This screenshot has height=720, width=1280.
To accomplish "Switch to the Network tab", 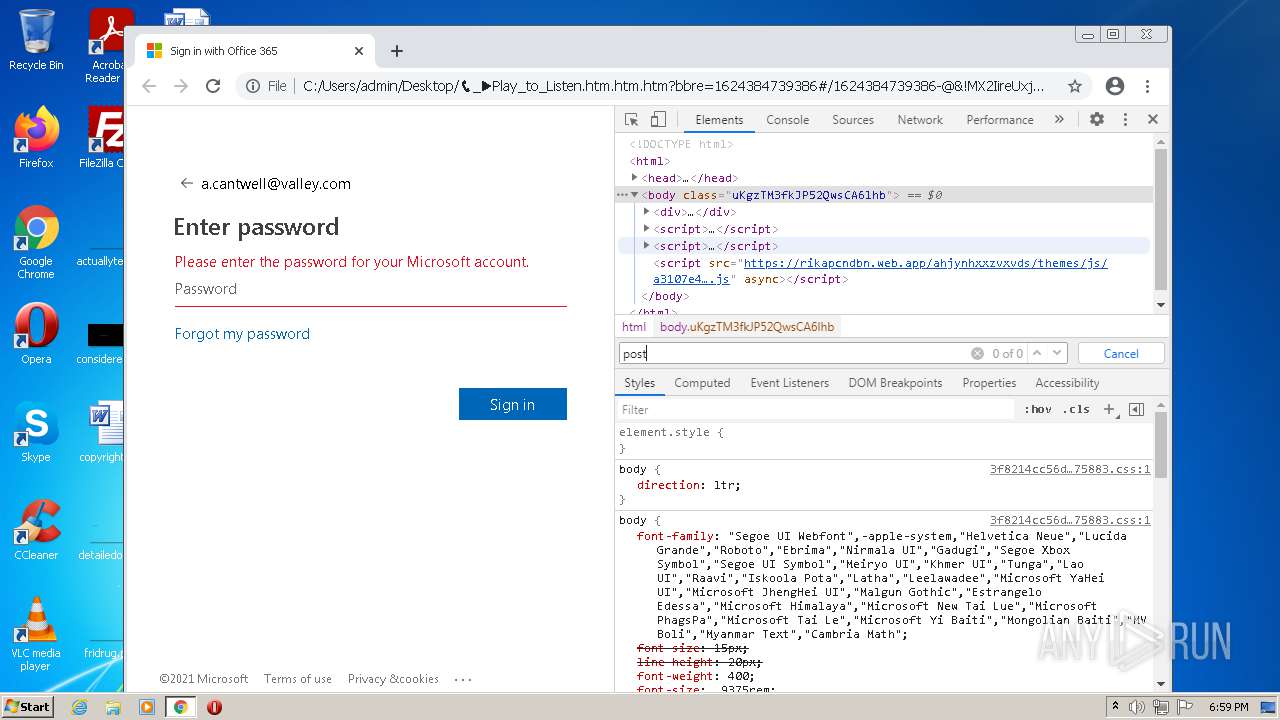I will click(920, 119).
